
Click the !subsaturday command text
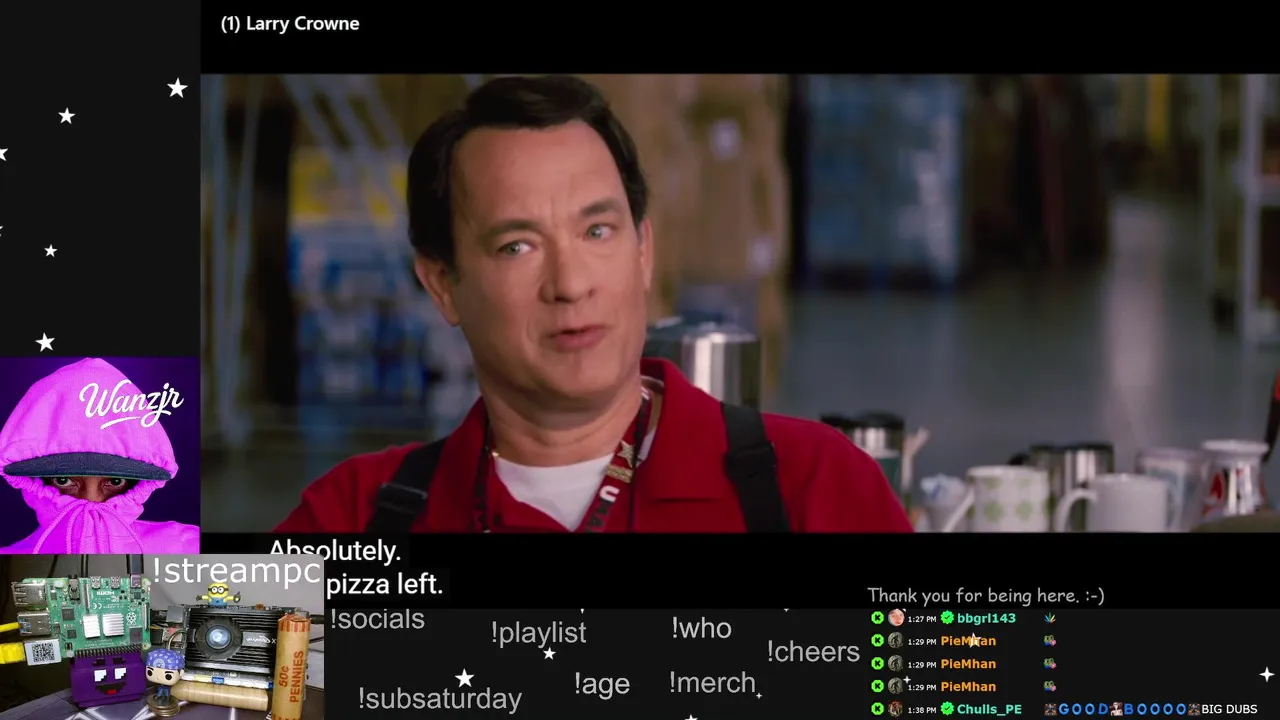(x=439, y=698)
